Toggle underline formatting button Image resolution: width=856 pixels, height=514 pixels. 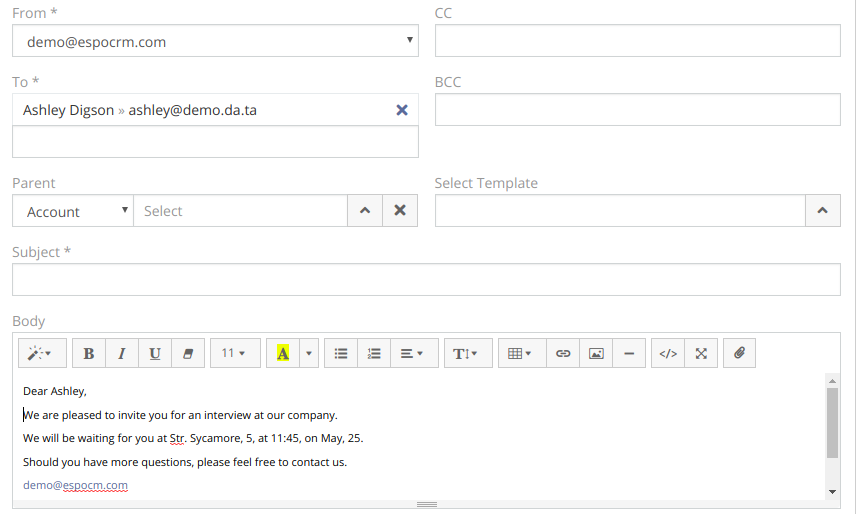tap(155, 353)
